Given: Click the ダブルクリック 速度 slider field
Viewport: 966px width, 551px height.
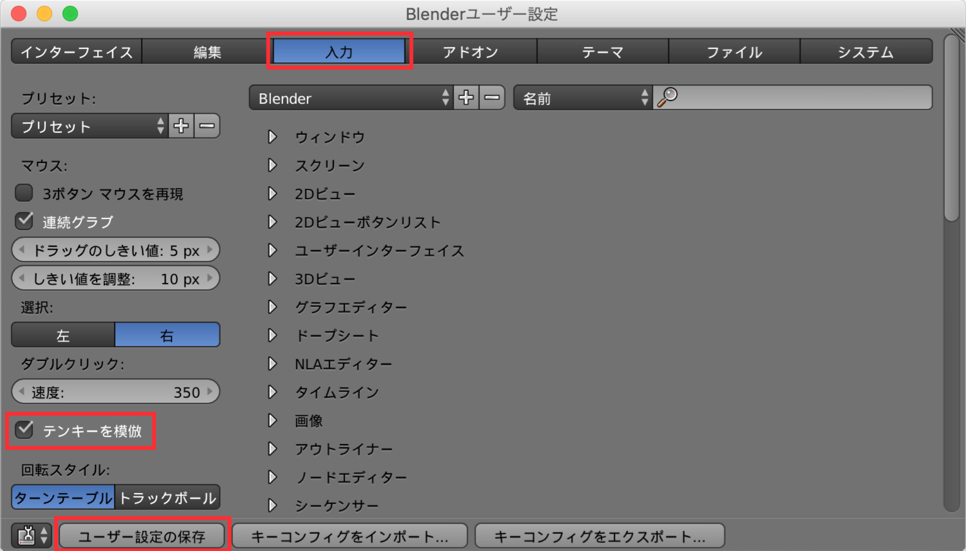Looking at the screenshot, I should (116, 392).
